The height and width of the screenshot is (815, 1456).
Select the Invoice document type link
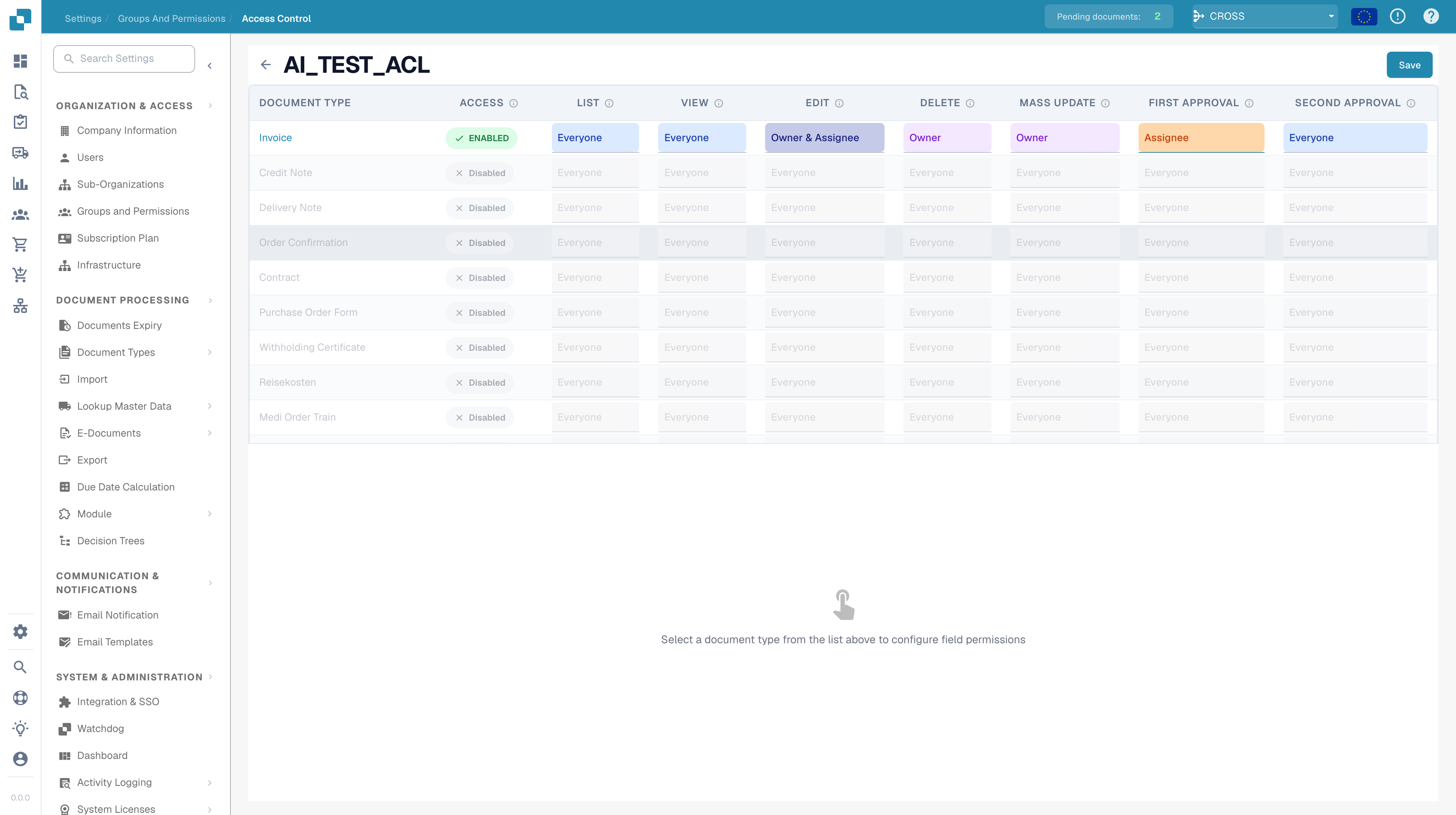(x=275, y=138)
